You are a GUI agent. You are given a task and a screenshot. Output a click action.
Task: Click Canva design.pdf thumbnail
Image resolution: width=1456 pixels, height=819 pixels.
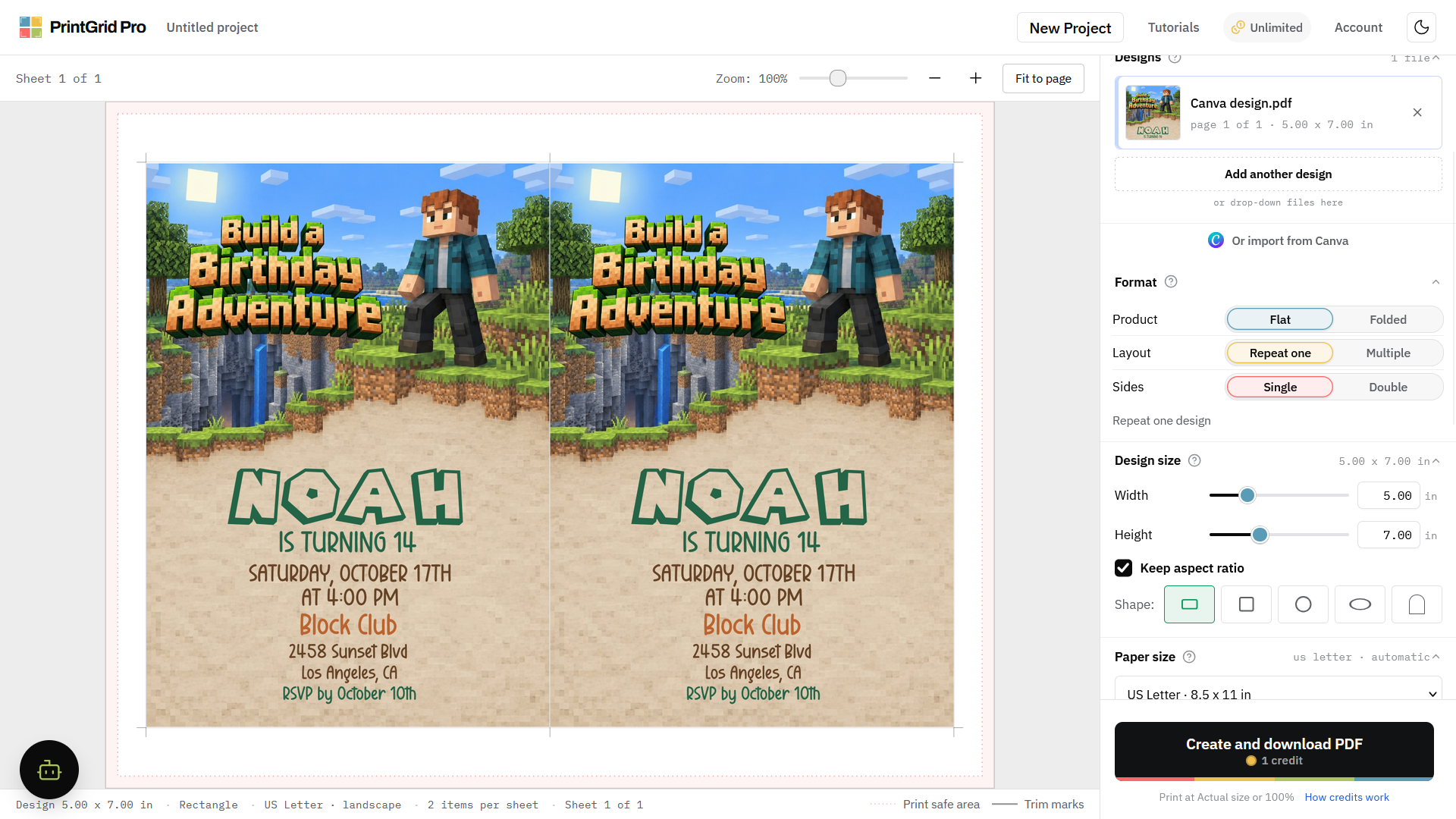coord(1153,112)
